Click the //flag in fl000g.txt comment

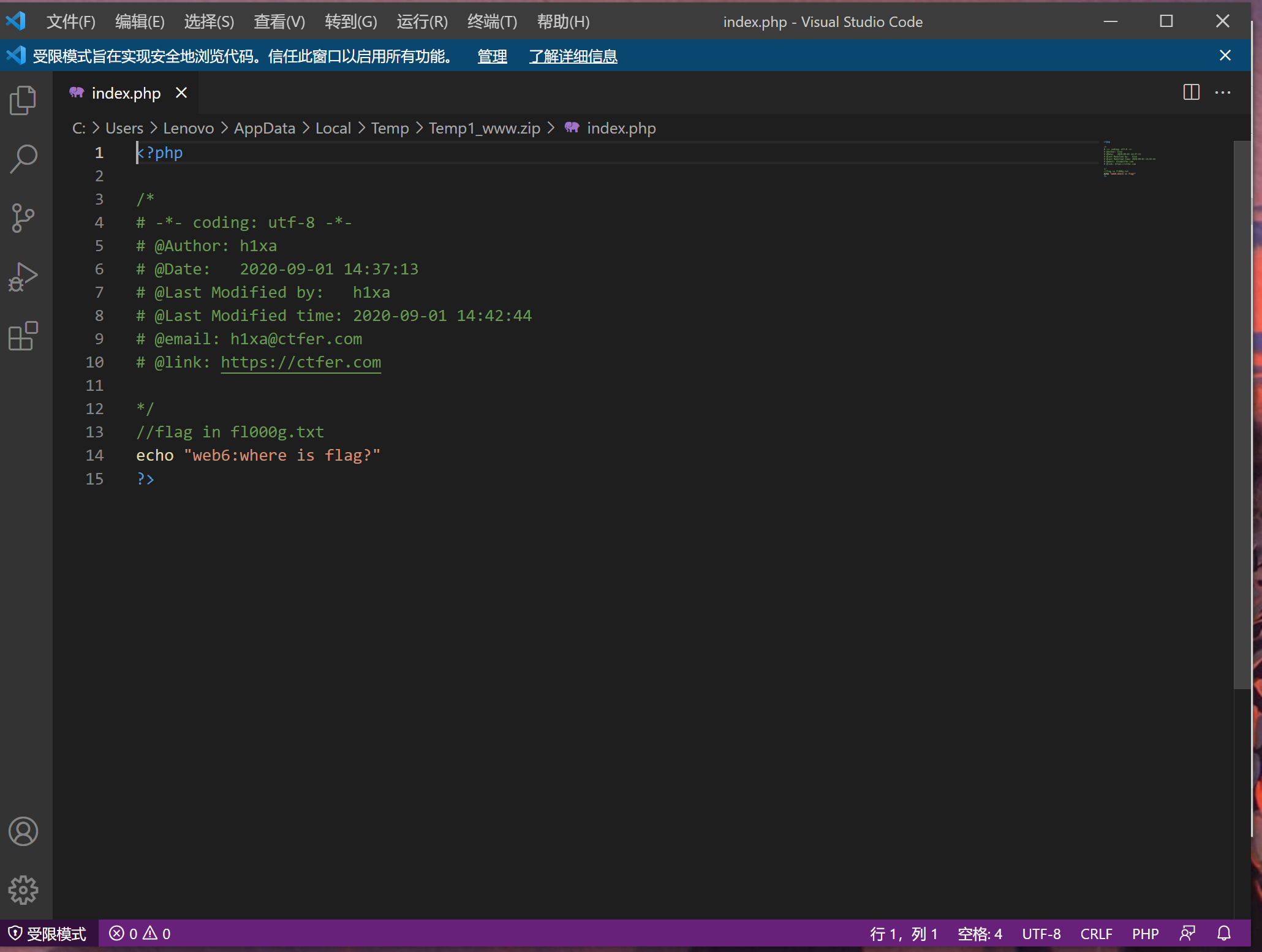click(x=230, y=432)
